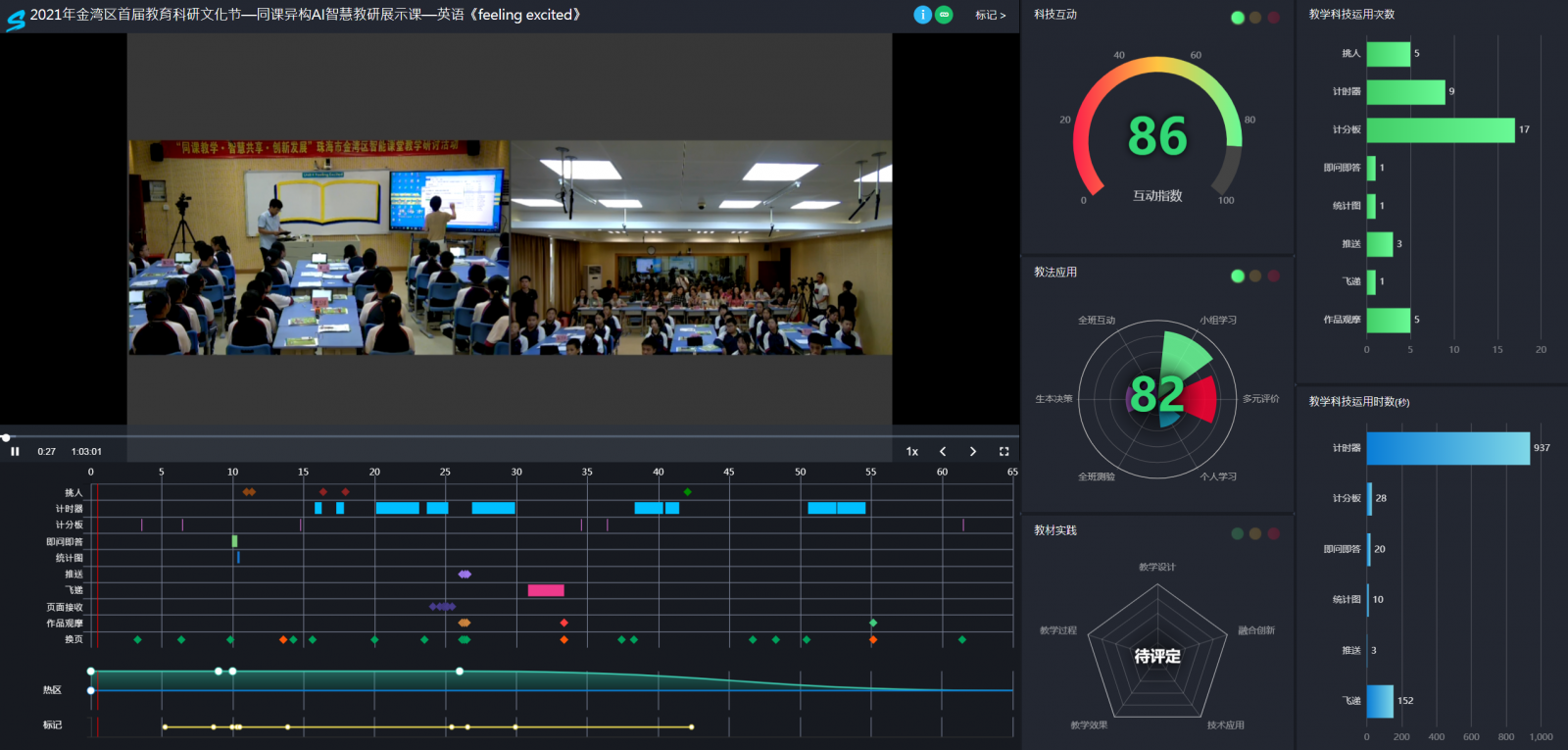Click the 计时器 duration bar showing 937
Image resolution: width=1568 pixels, height=750 pixels.
[x=1447, y=448]
